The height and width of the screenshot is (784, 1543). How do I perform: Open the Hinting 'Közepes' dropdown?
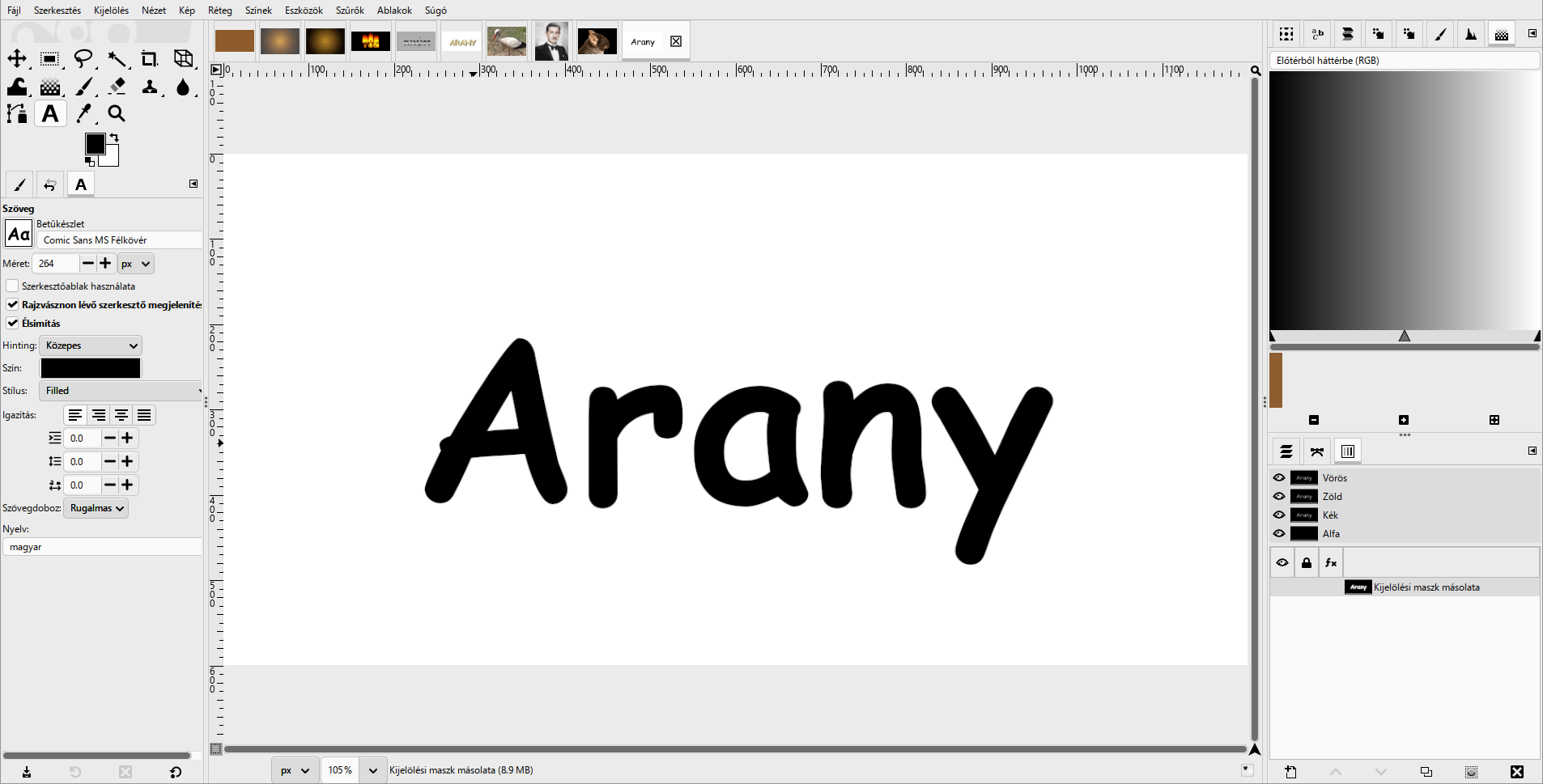tap(91, 345)
